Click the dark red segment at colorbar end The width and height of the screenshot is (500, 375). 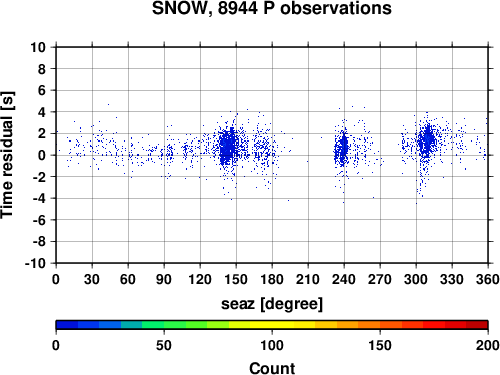click(x=477, y=325)
